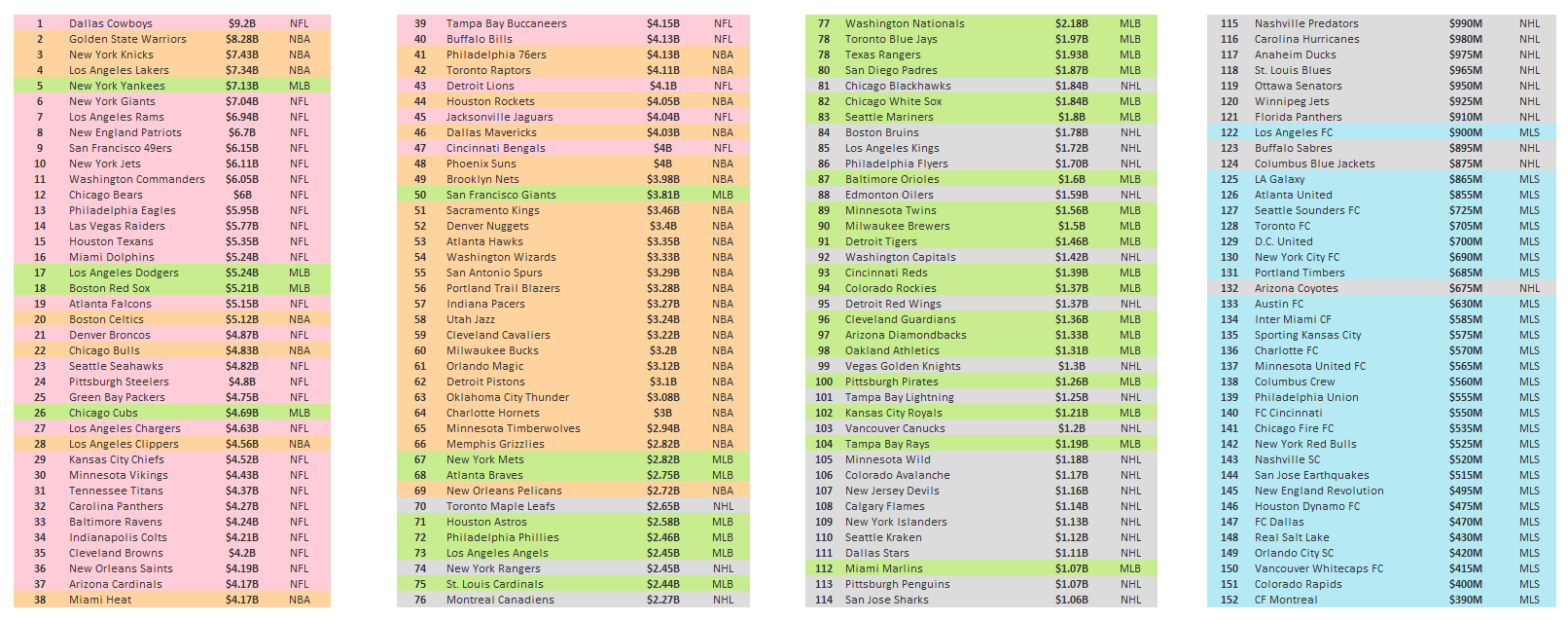
Task: Select the Vancouver Canucks cell
Action: [x=895, y=428]
